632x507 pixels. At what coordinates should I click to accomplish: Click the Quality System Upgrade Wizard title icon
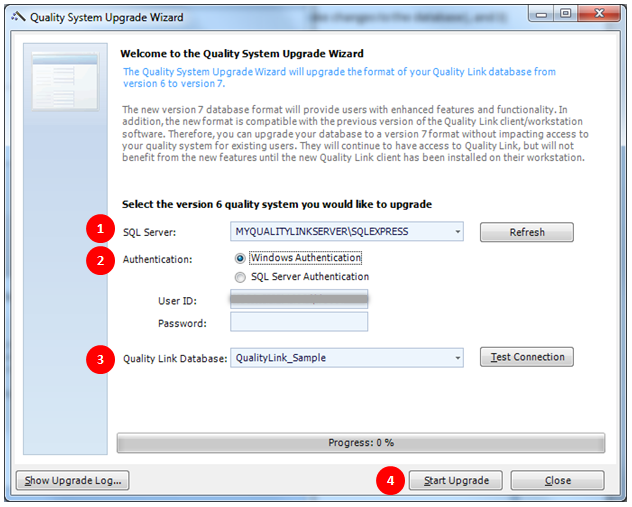[x=18, y=17]
